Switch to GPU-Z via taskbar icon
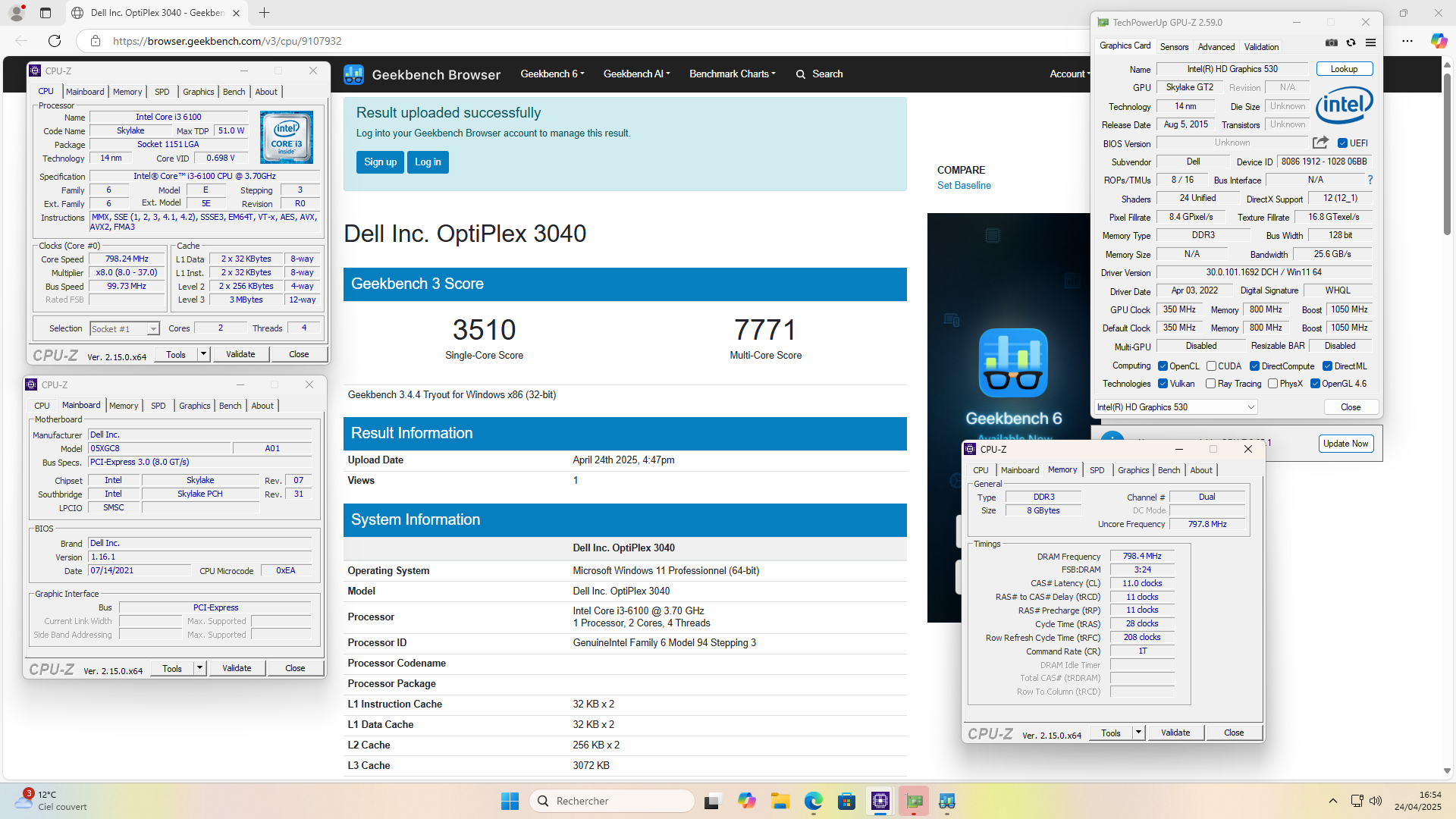This screenshot has width=1456, height=819. pos(914,801)
